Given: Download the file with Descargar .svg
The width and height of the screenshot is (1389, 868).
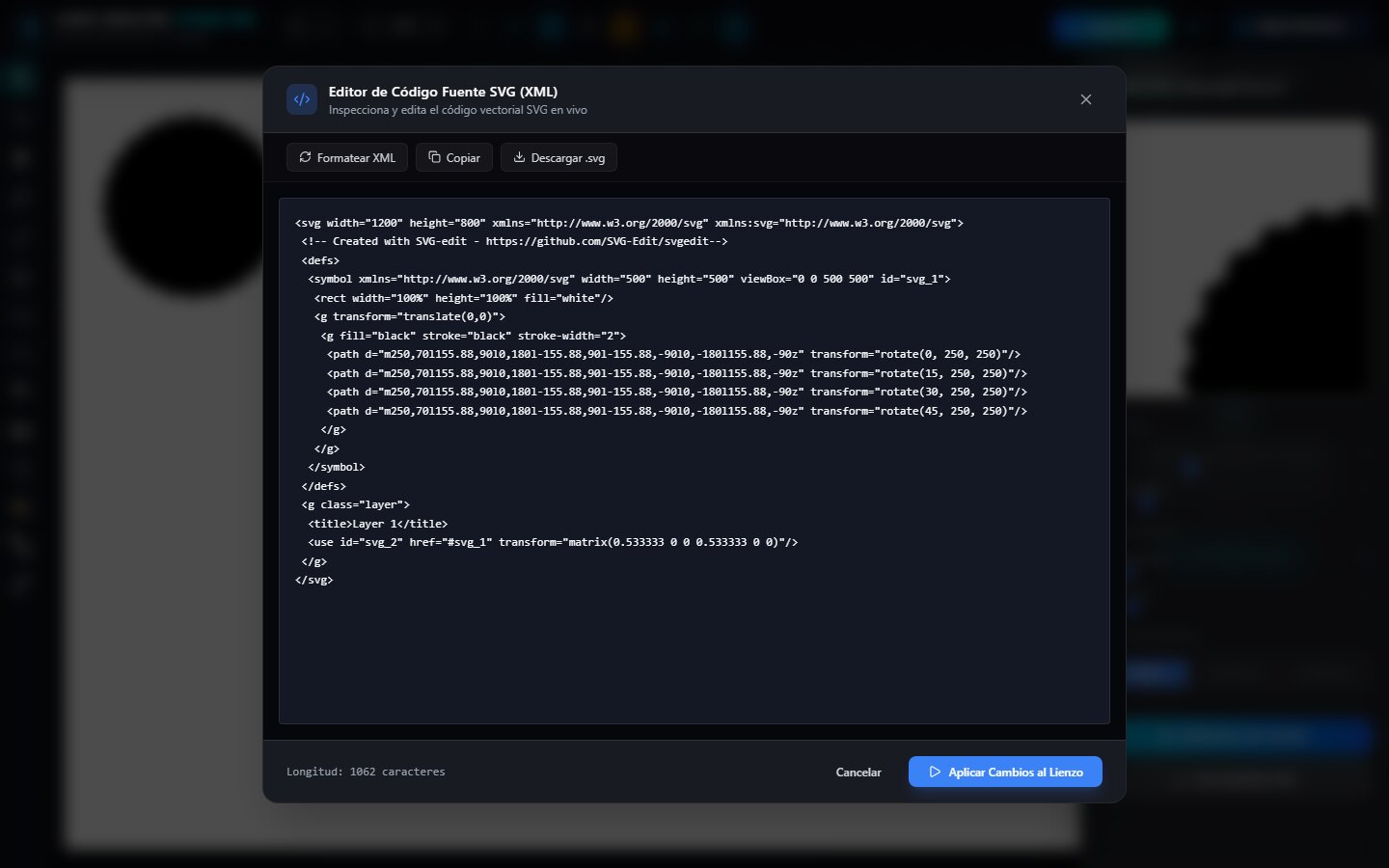Looking at the screenshot, I should pos(558,157).
